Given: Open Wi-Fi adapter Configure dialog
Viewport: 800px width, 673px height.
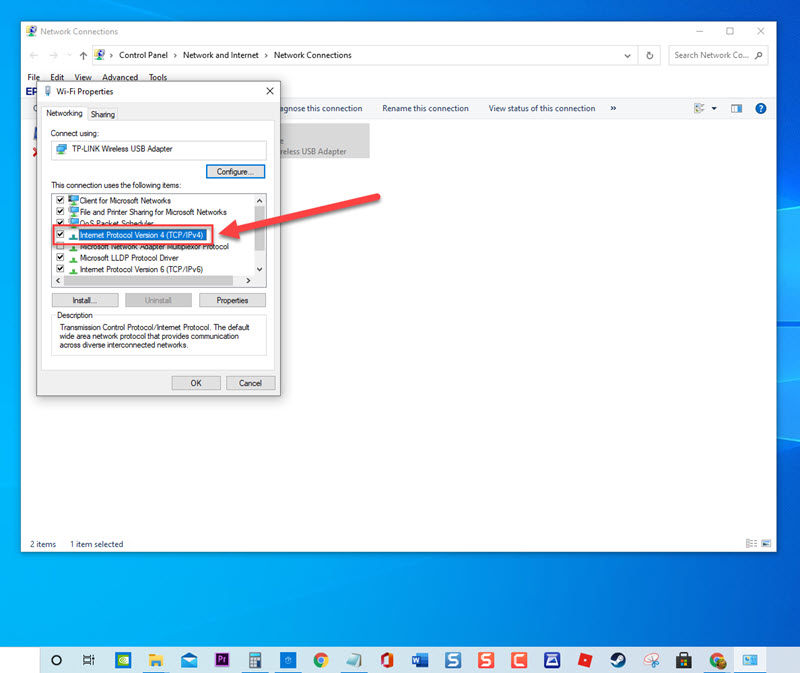Looking at the screenshot, I should click(235, 171).
